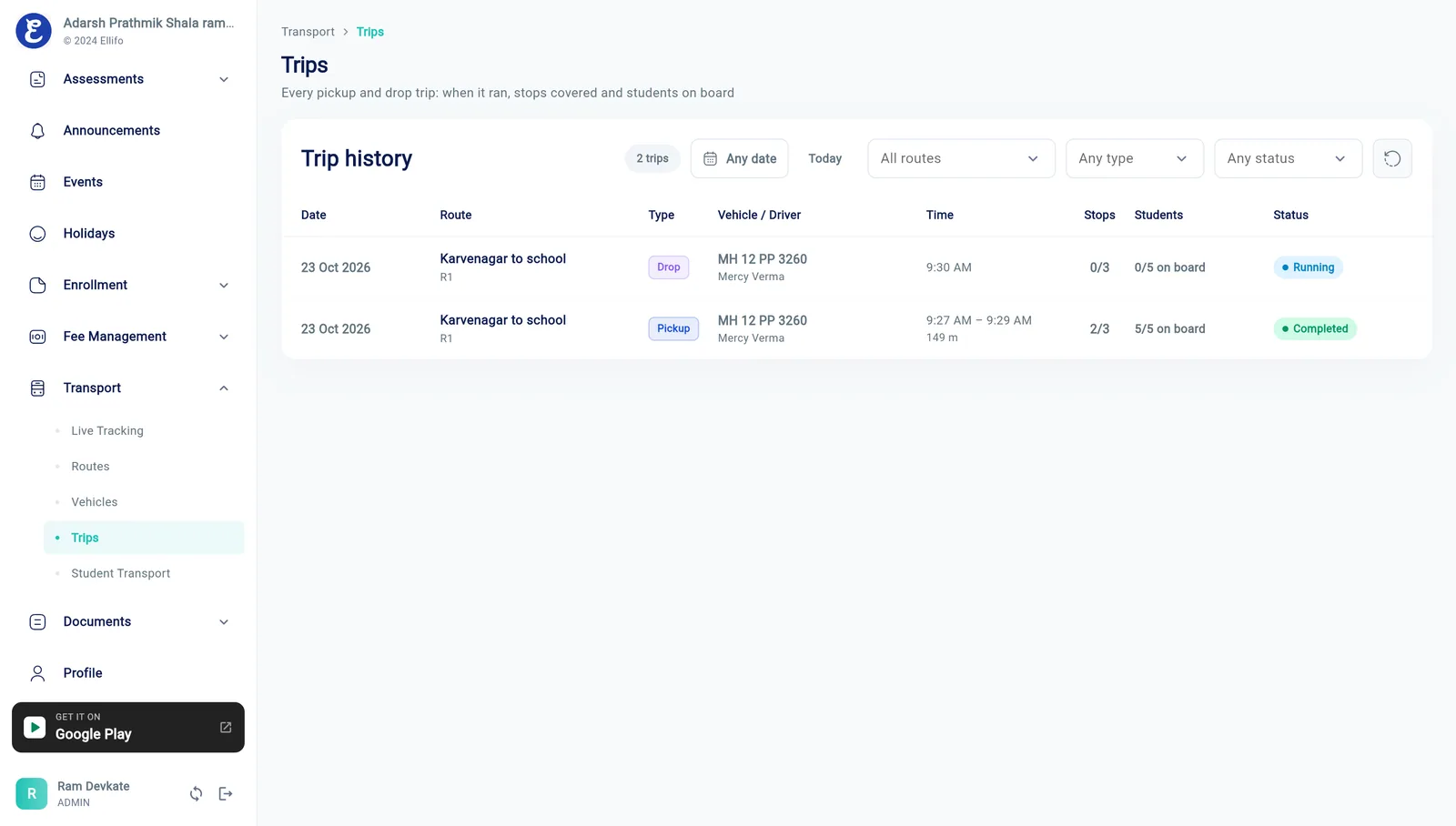This screenshot has width=1456, height=826.
Task: Click the Completed status badge
Action: coord(1315,328)
